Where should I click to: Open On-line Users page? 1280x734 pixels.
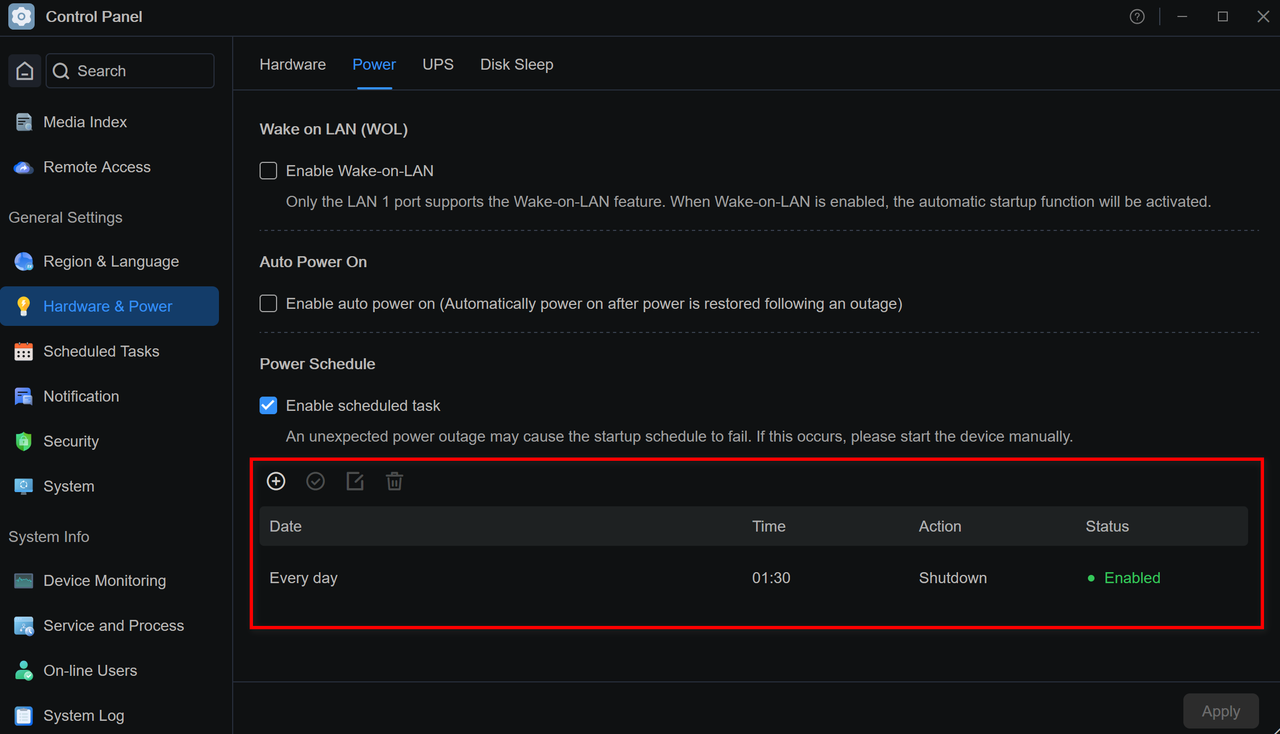click(x=110, y=671)
